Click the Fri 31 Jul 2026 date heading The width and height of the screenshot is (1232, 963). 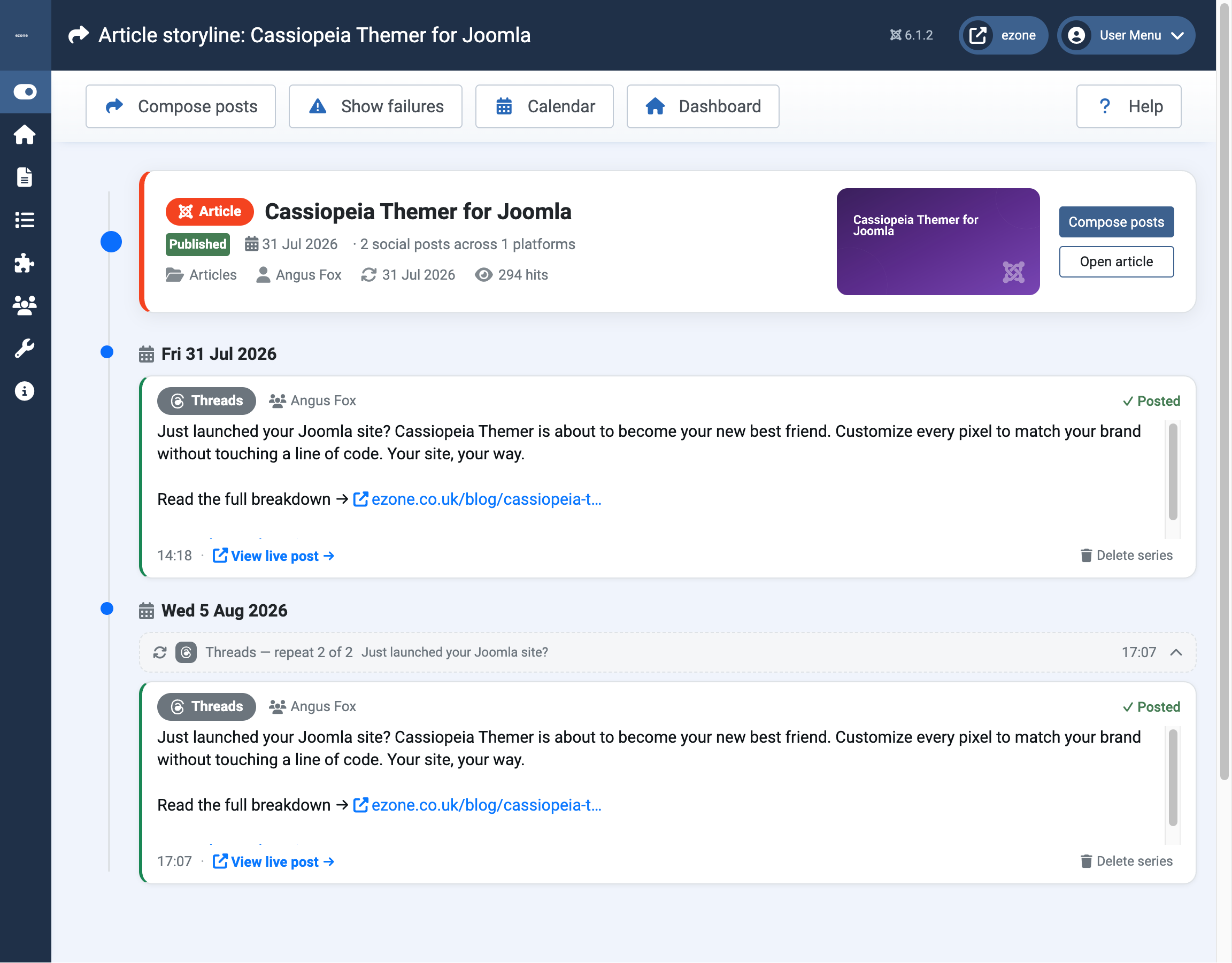[x=219, y=355]
